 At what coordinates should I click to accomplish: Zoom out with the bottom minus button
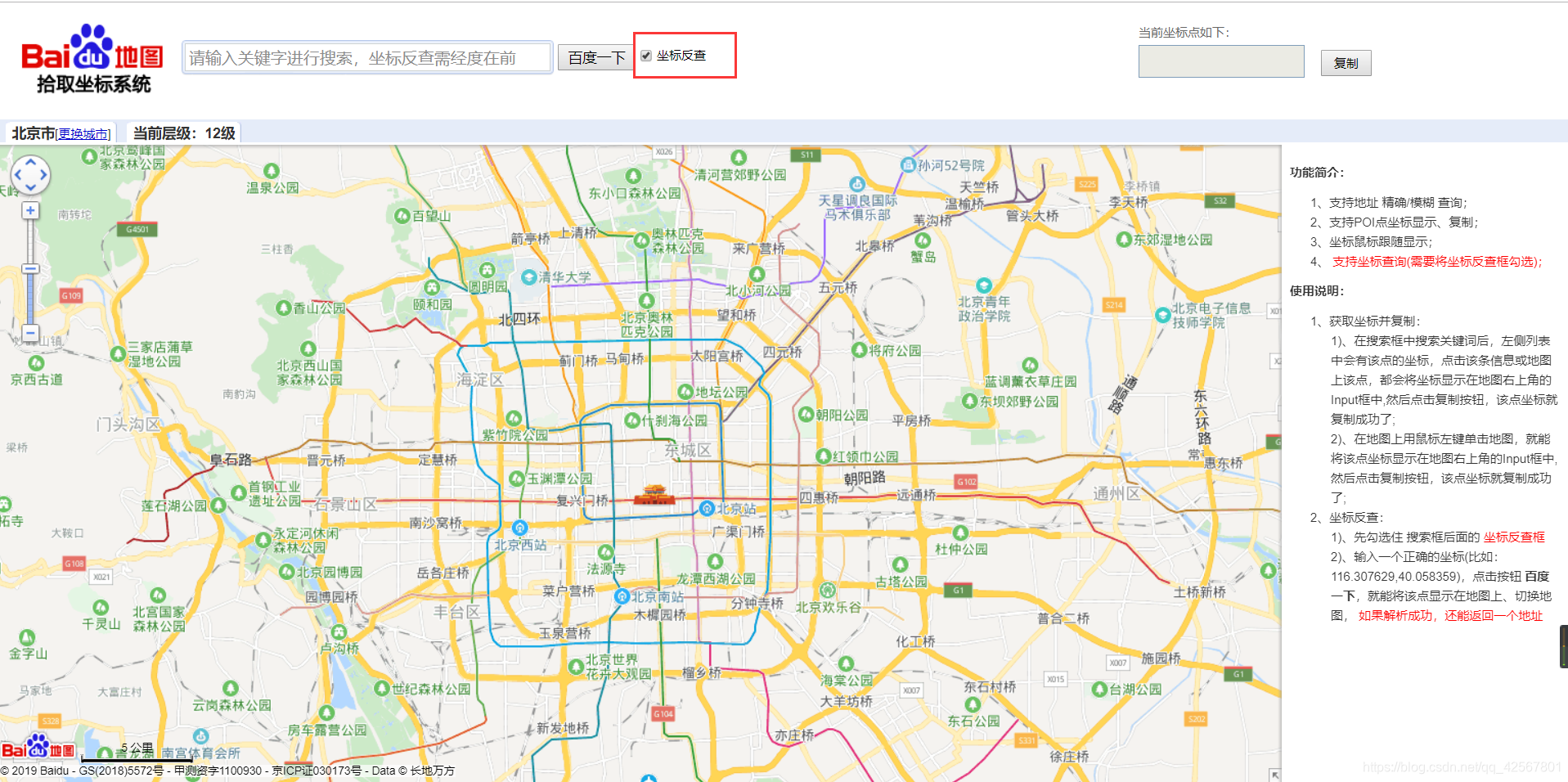pyautogui.click(x=30, y=333)
